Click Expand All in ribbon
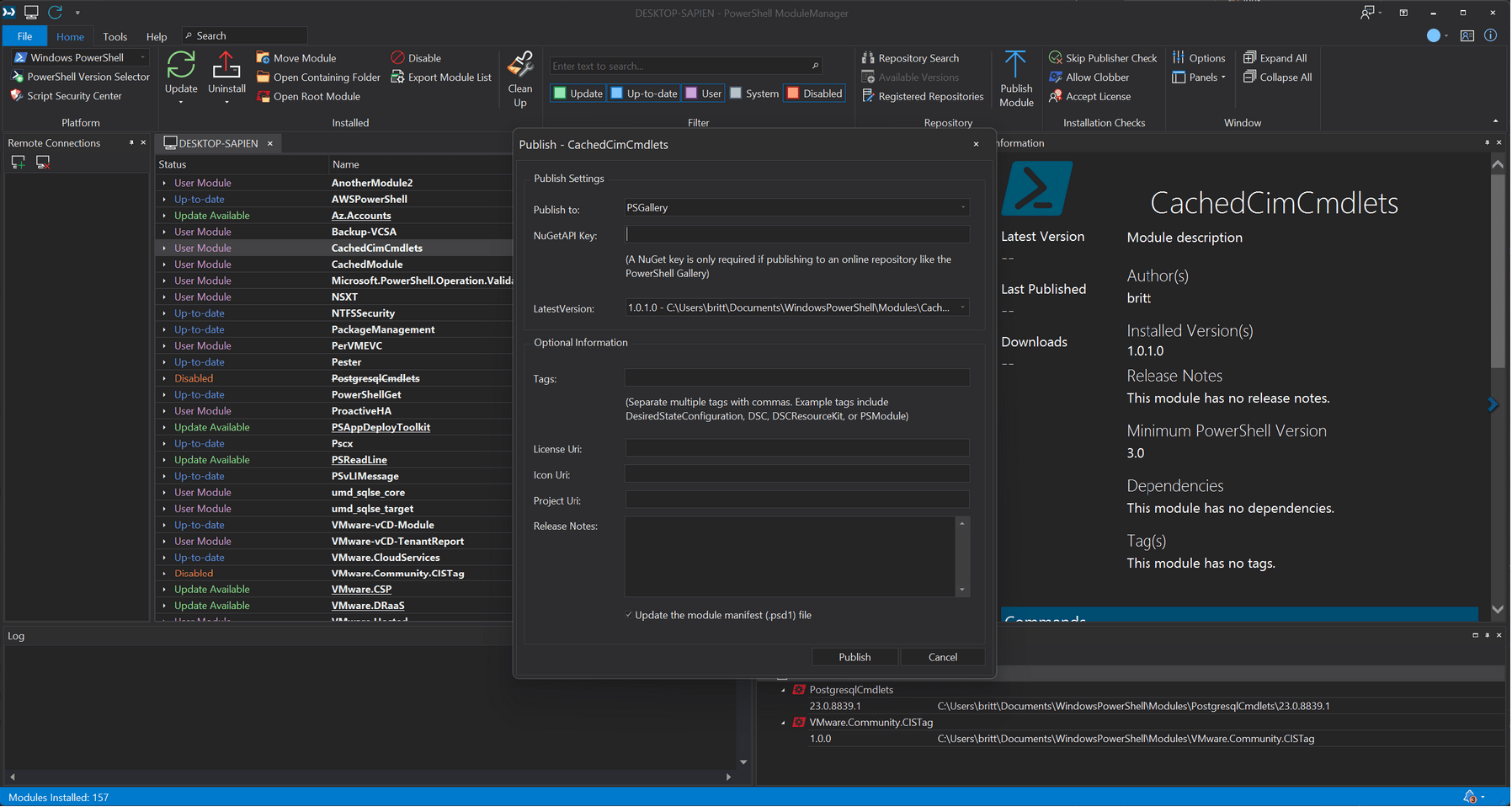 (1275, 58)
